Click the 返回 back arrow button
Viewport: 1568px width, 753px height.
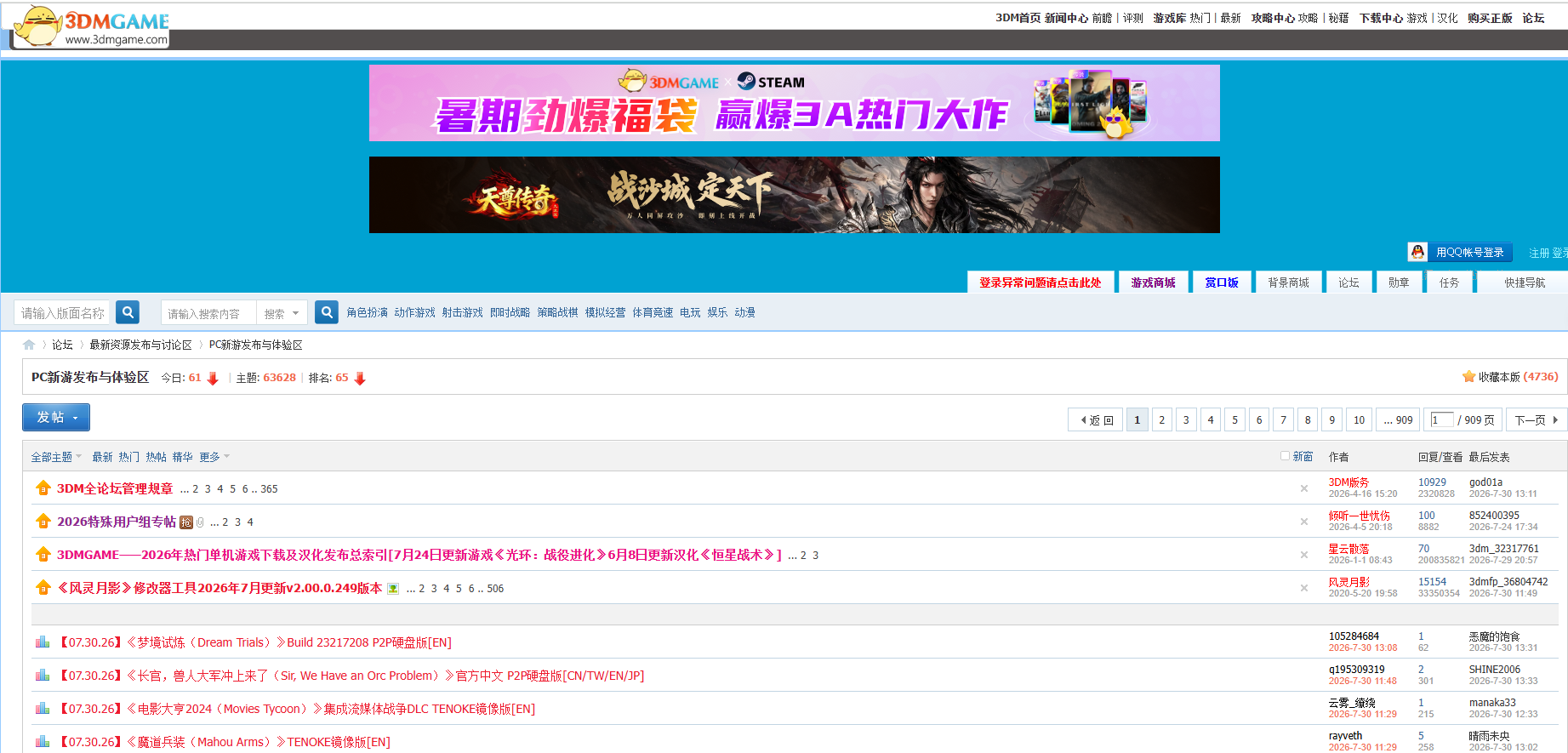[x=1097, y=419]
